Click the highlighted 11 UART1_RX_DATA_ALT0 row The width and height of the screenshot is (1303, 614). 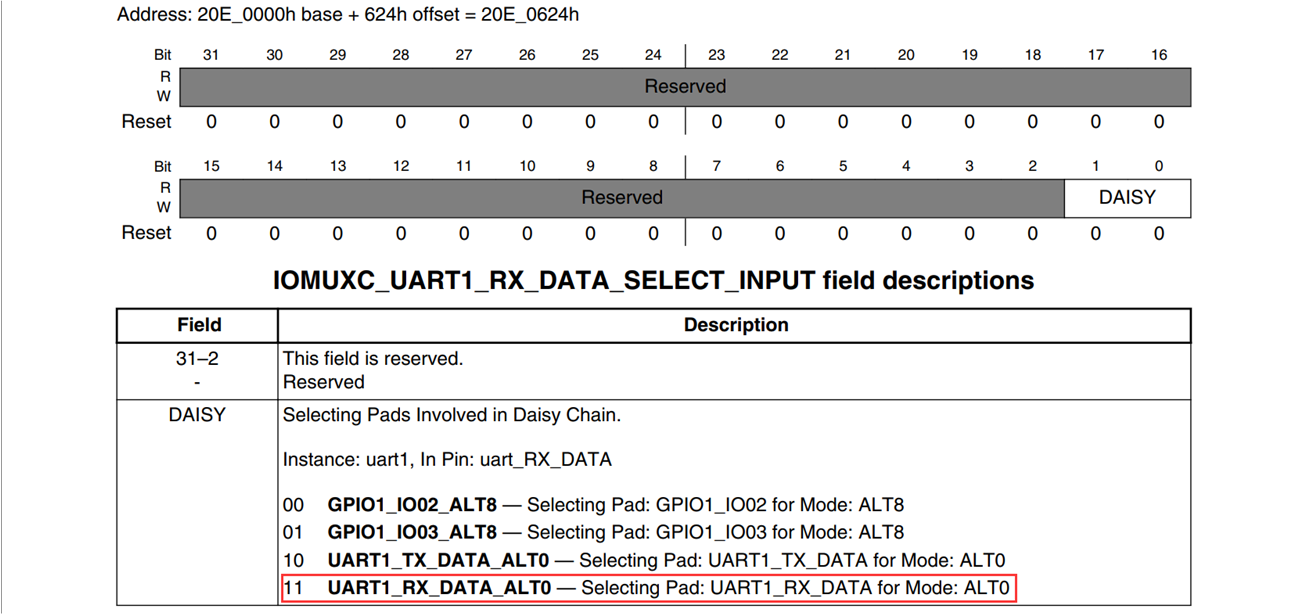tap(648, 588)
